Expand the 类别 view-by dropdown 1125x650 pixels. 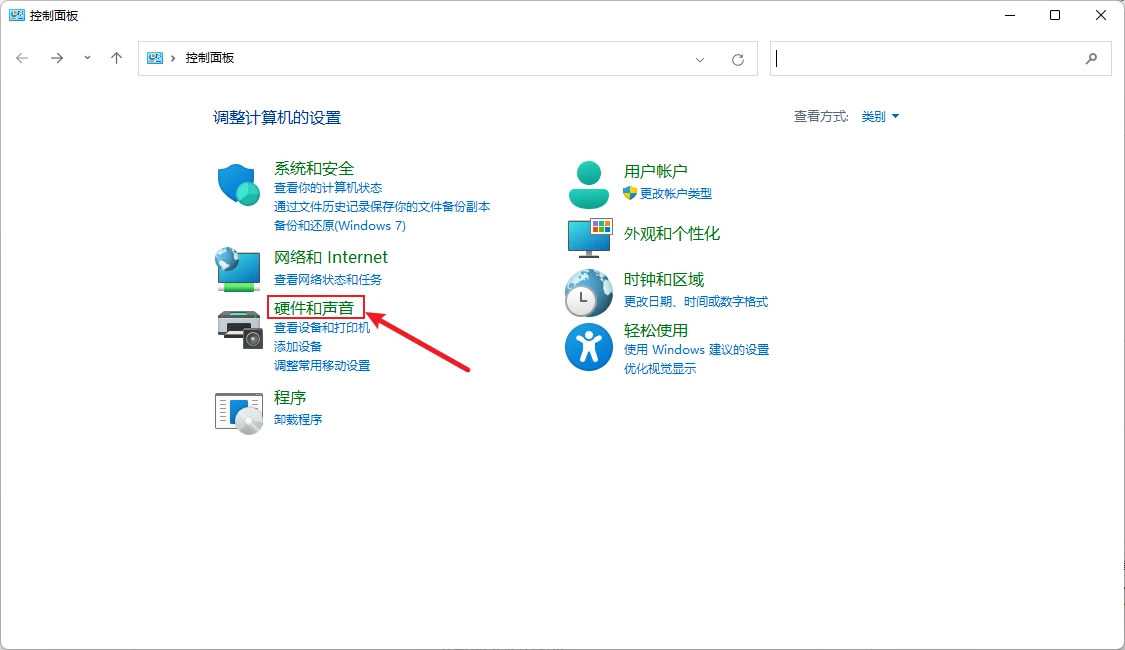pyautogui.click(x=880, y=116)
